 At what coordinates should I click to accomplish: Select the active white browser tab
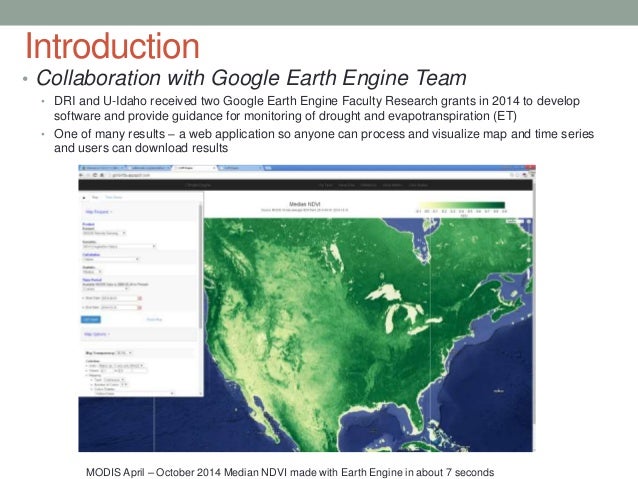click(x=194, y=168)
